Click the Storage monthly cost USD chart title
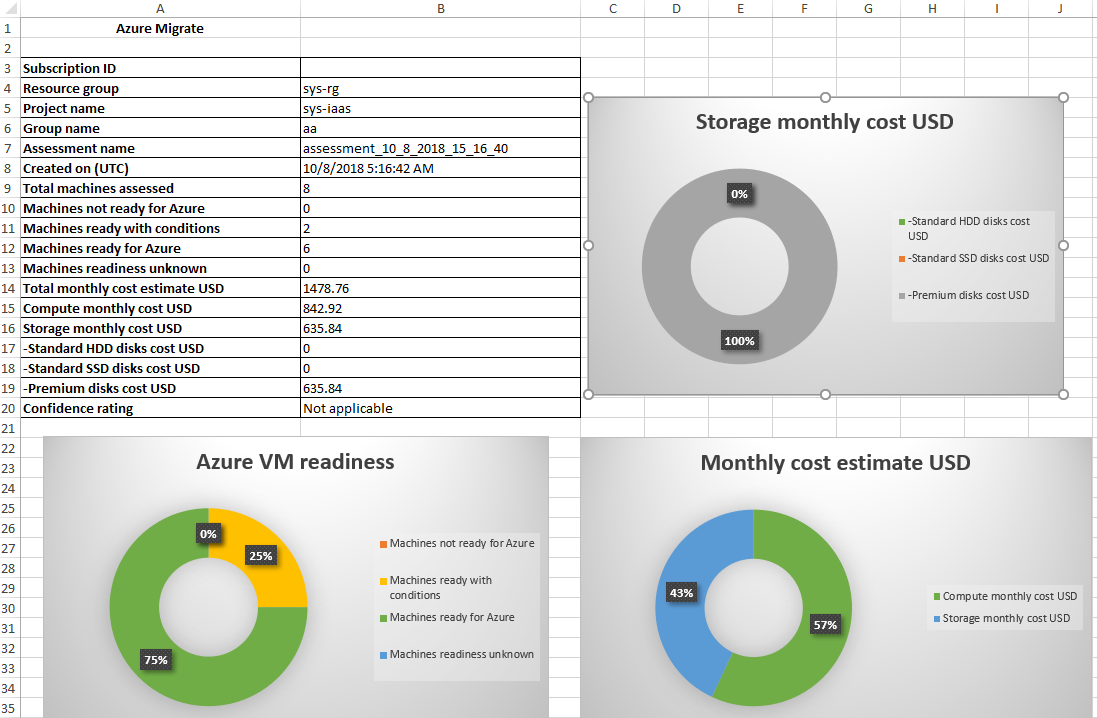The height and width of the screenshot is (718, 1097). coord(824,122)
